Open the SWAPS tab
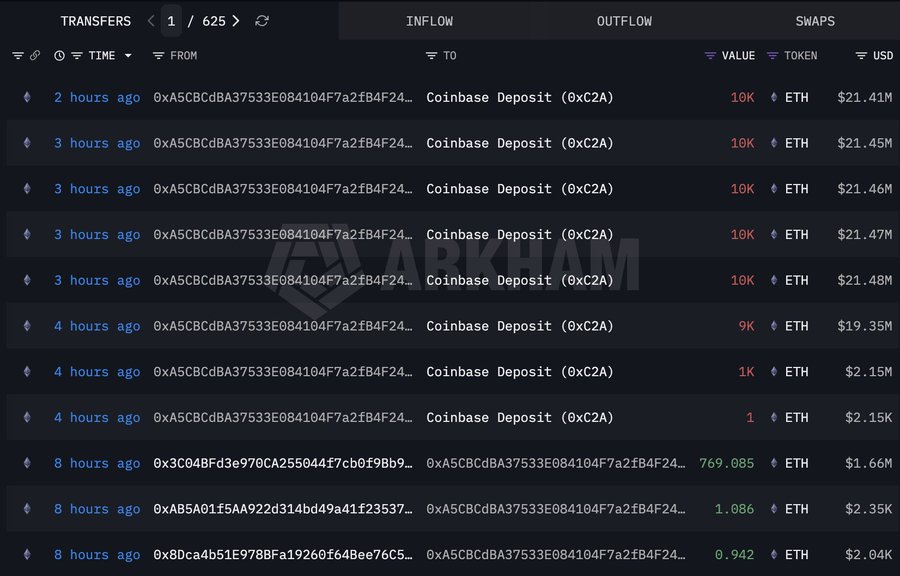The height and width of the screenshot is (576, 900). click(x=815, y=21)
